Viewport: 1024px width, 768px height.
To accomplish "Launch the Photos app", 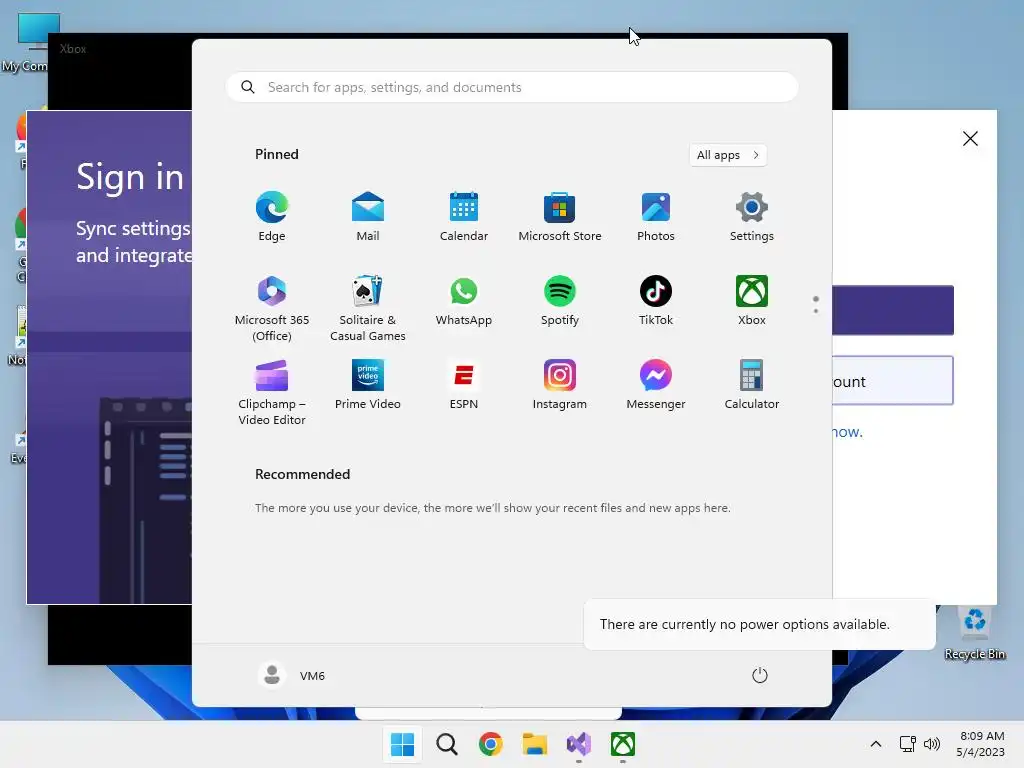I will pos(656,217).
